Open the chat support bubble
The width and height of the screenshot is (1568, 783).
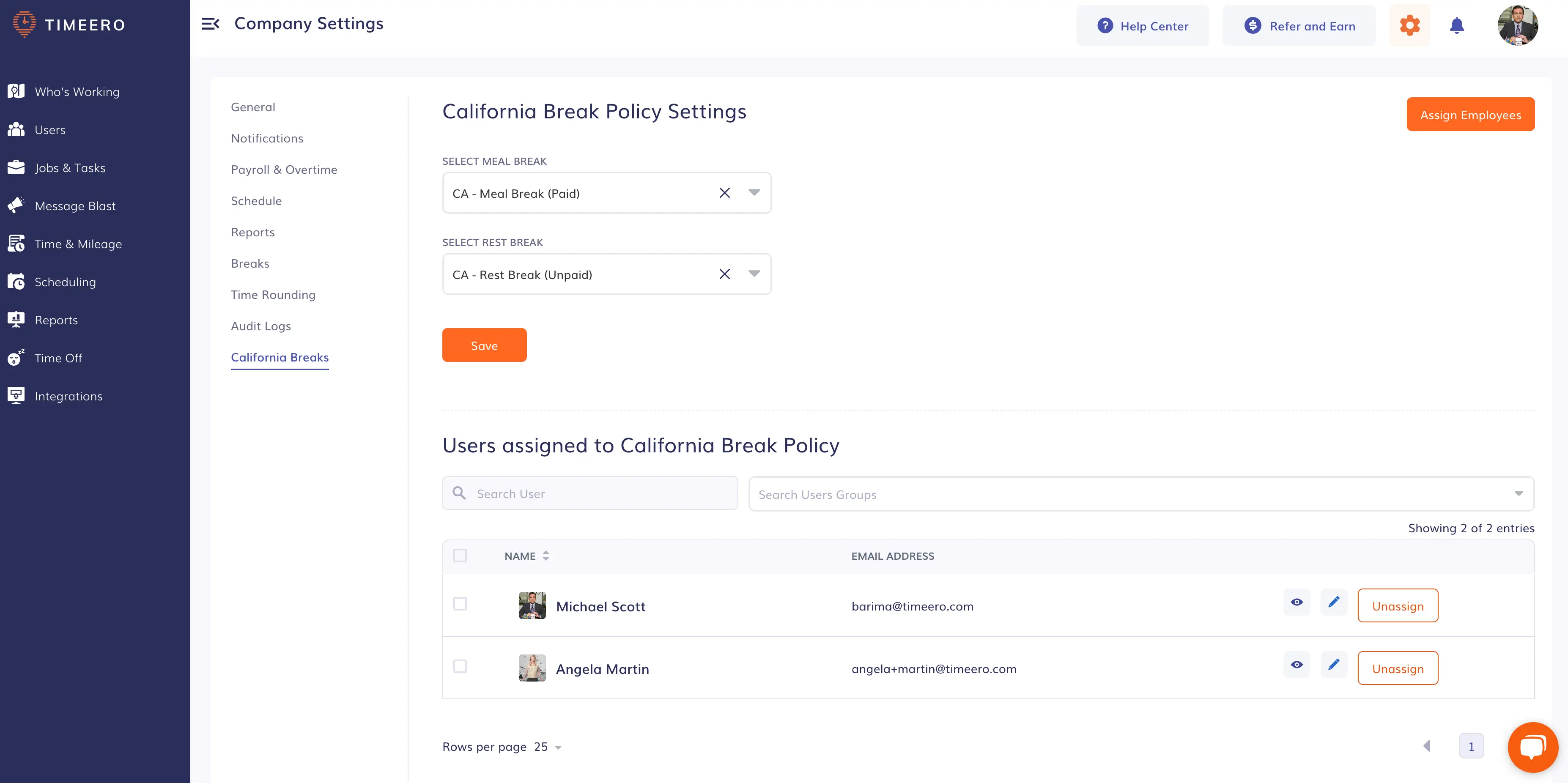pyautogui.click(x=1533, y=747)
